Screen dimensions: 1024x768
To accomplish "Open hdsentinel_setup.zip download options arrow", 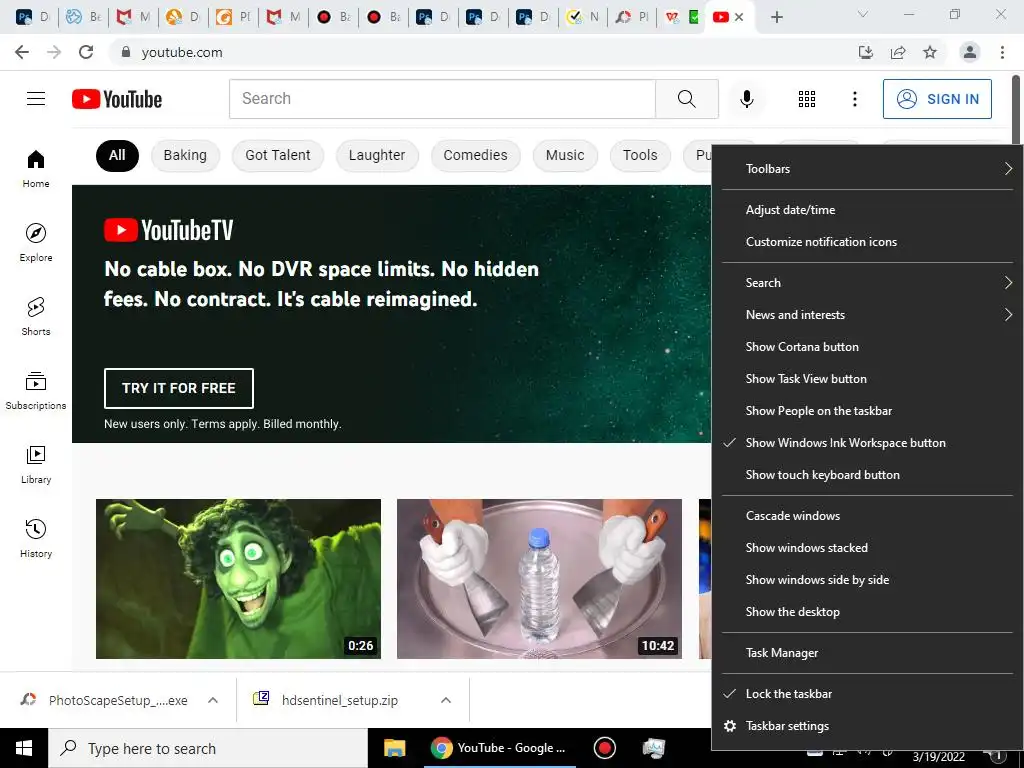I will (x=446, y=700).
